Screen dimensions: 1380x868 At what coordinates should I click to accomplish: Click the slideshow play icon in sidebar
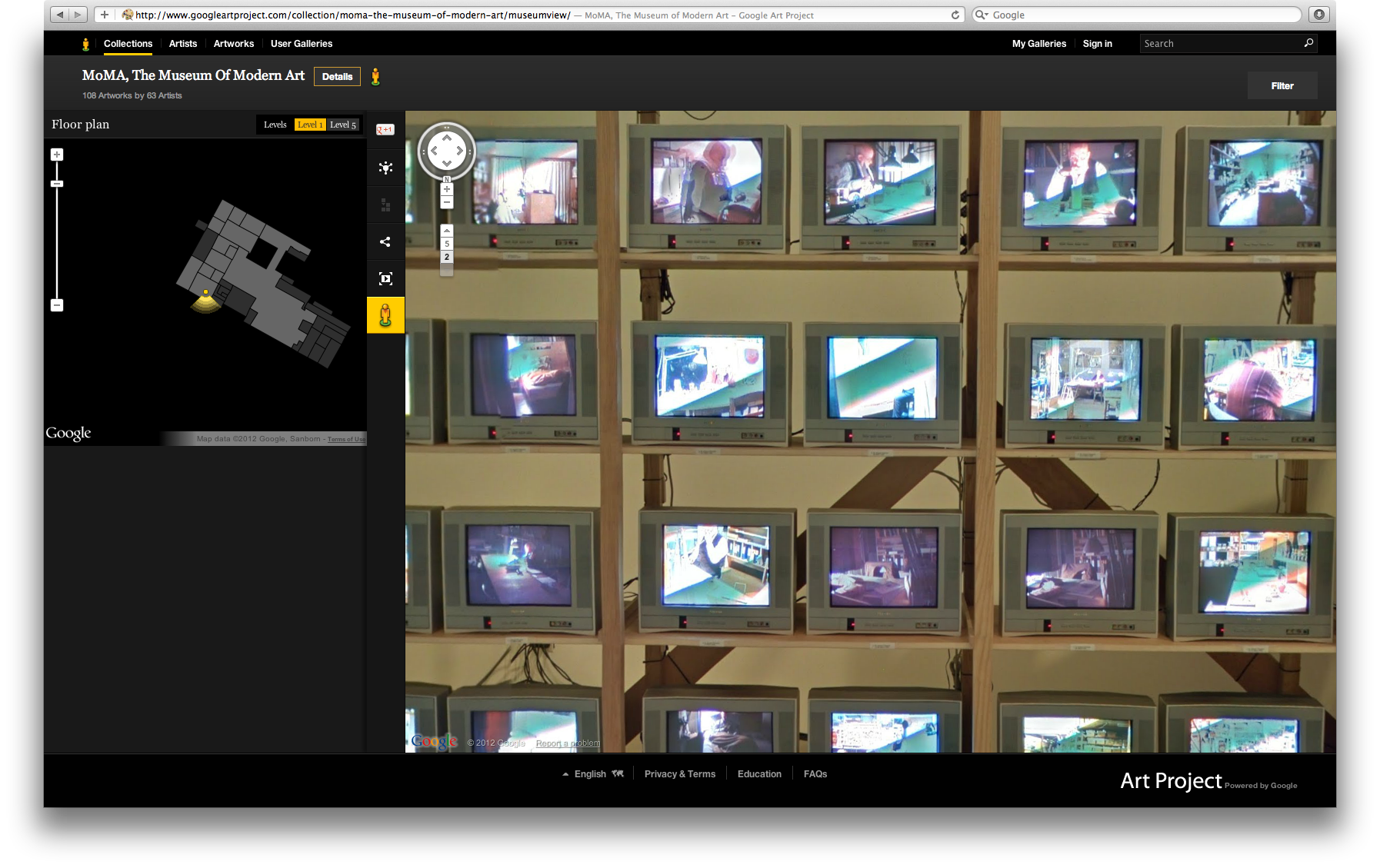tap(385, 279)
